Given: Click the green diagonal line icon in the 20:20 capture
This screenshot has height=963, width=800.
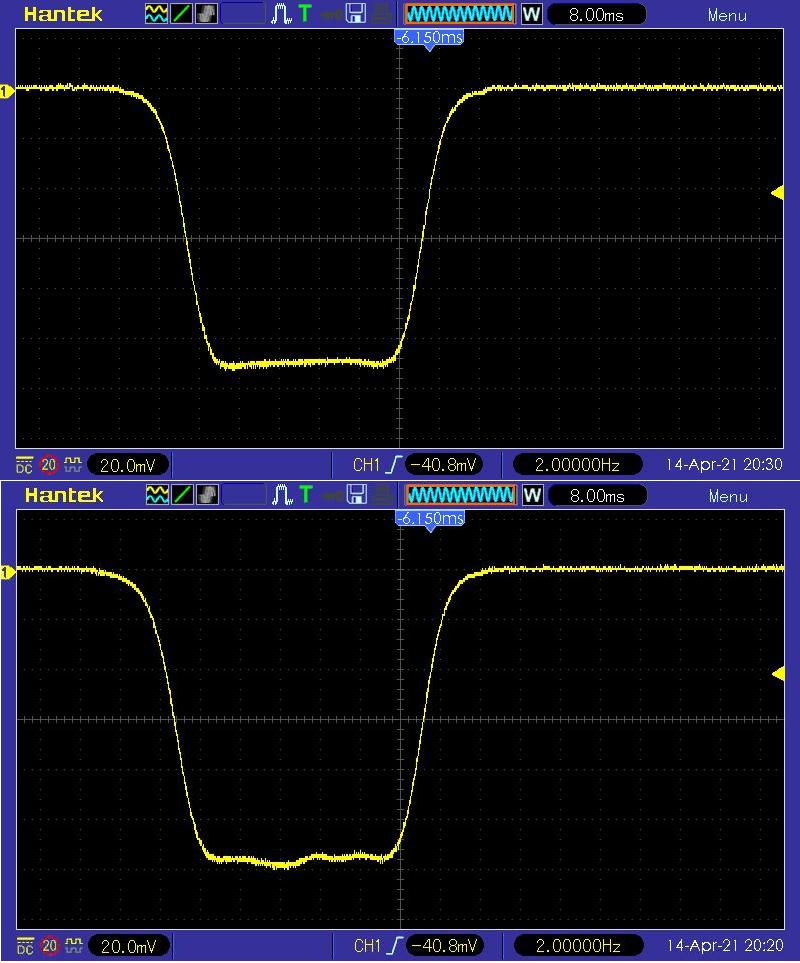Looking at the screenshot, I should [182, 494].
